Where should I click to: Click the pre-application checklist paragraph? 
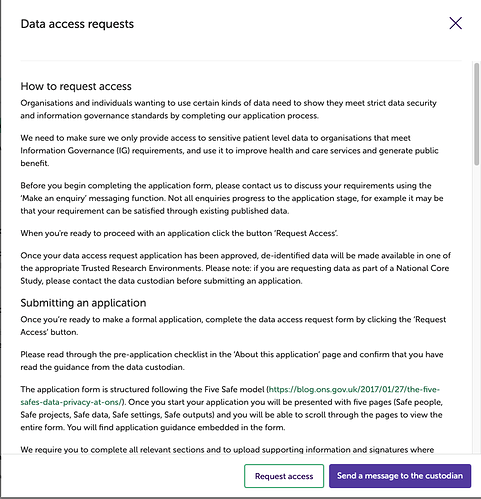point(232,361)
